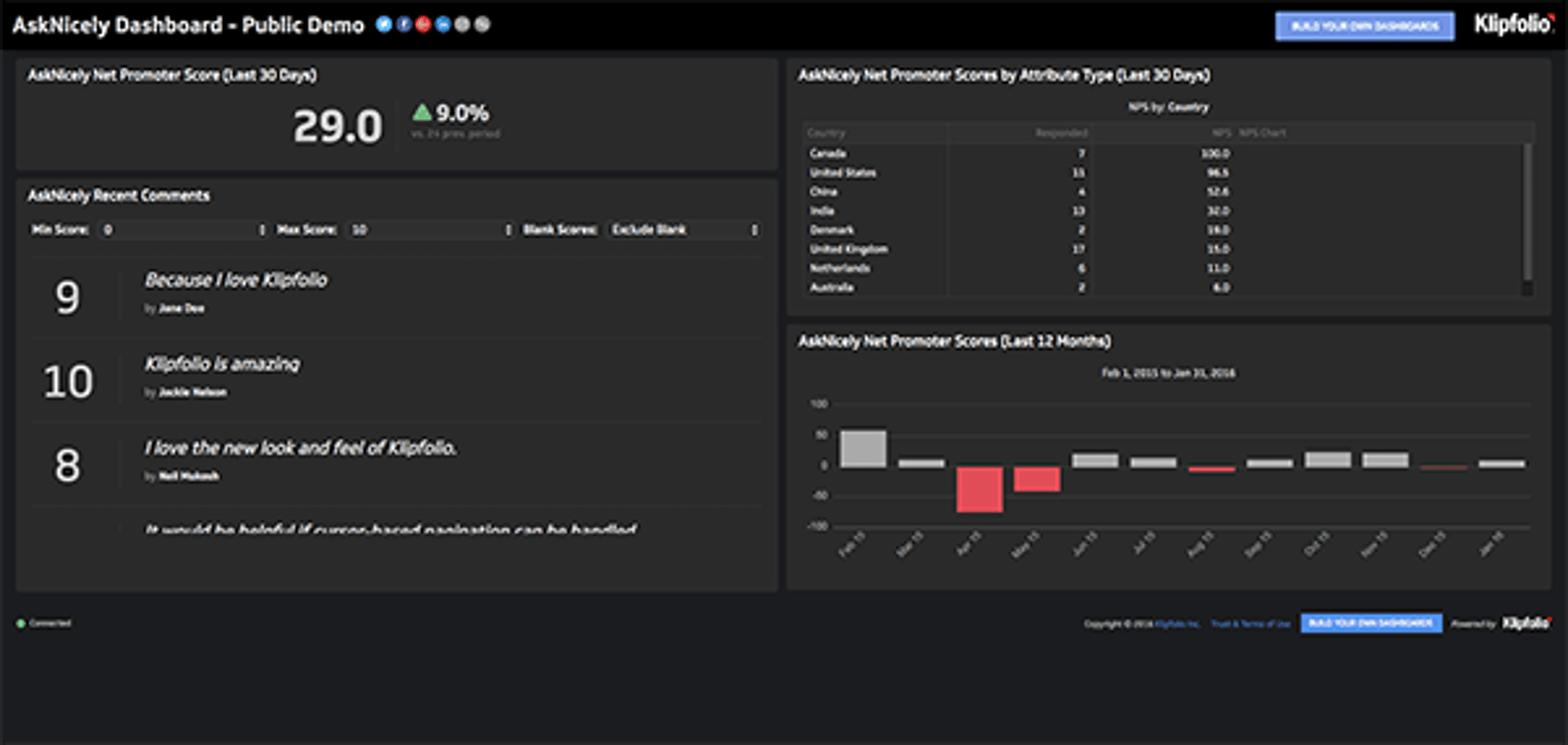Click the India country row
The width and height of the screenshot is (1568, 745).
[1164, 211]
